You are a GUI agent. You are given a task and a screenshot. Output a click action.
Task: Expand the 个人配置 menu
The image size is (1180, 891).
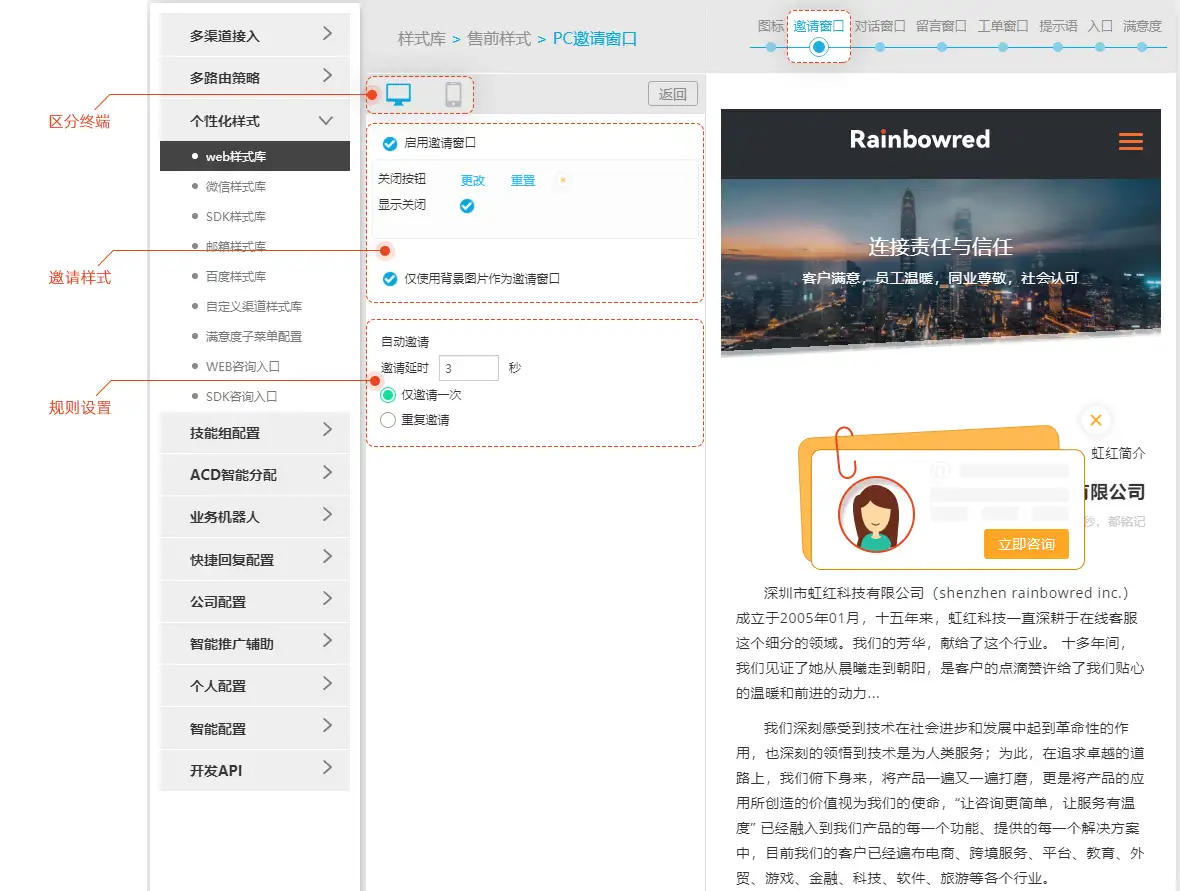click(255, 686)
